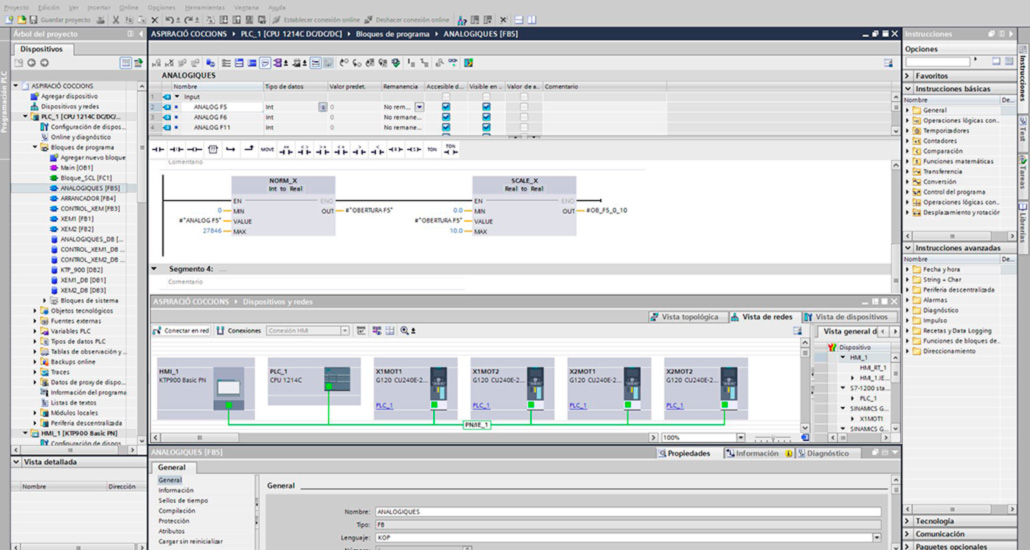Insert normally open contact from LAD toolbar

(x=160, y=149)
